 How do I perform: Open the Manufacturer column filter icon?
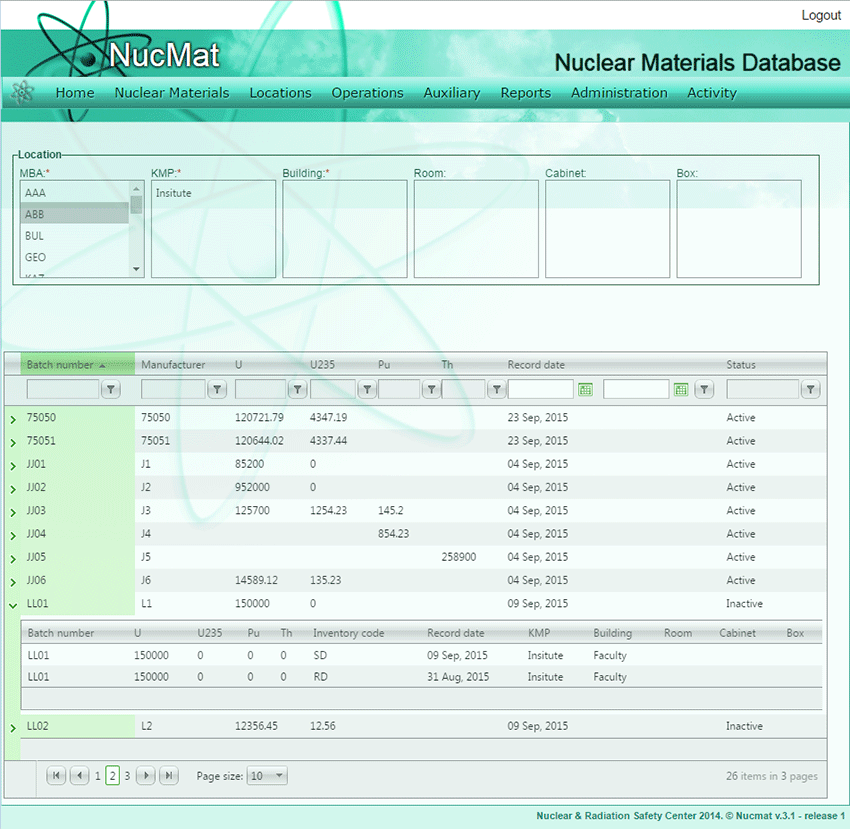click(217, 389)
